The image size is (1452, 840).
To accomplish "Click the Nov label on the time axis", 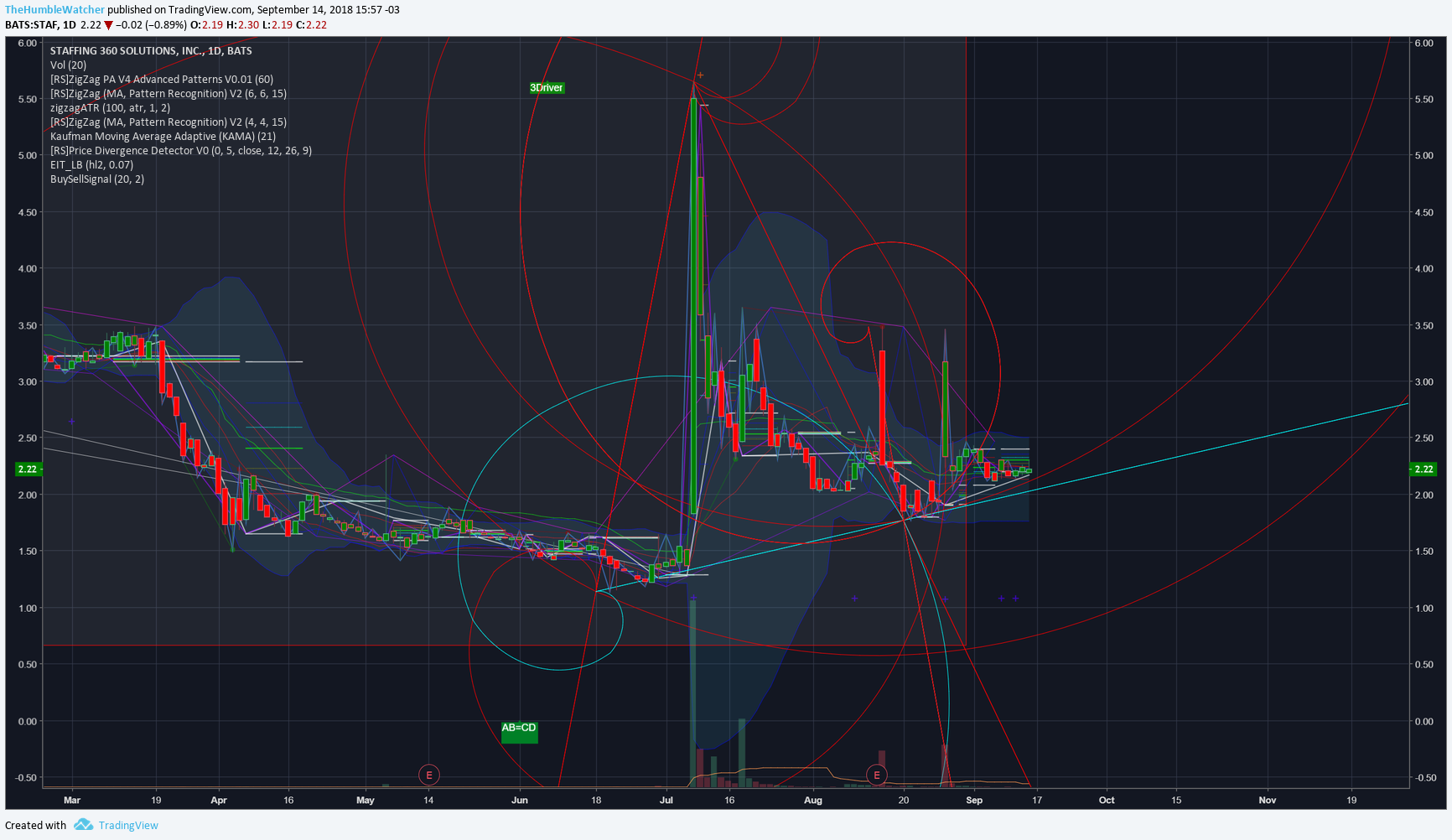I will [x=1268, y=801].
